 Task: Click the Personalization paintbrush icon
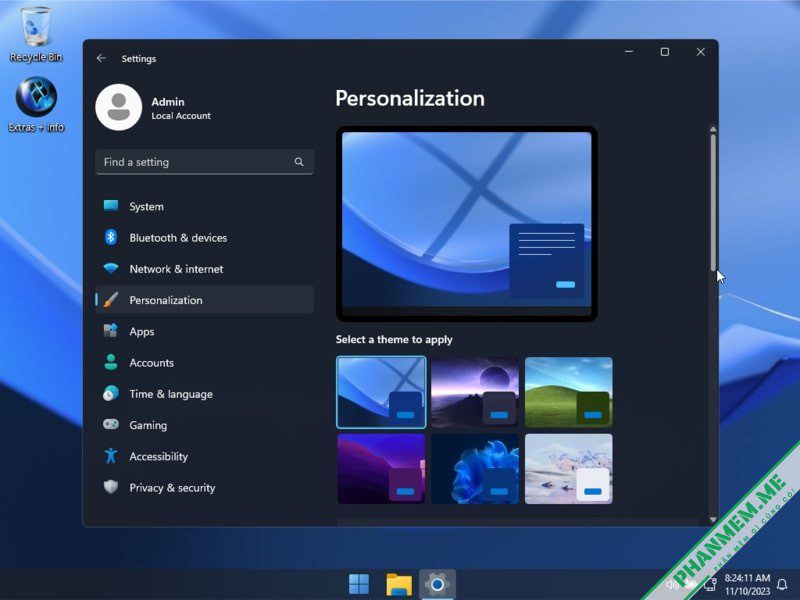[111, 299]
